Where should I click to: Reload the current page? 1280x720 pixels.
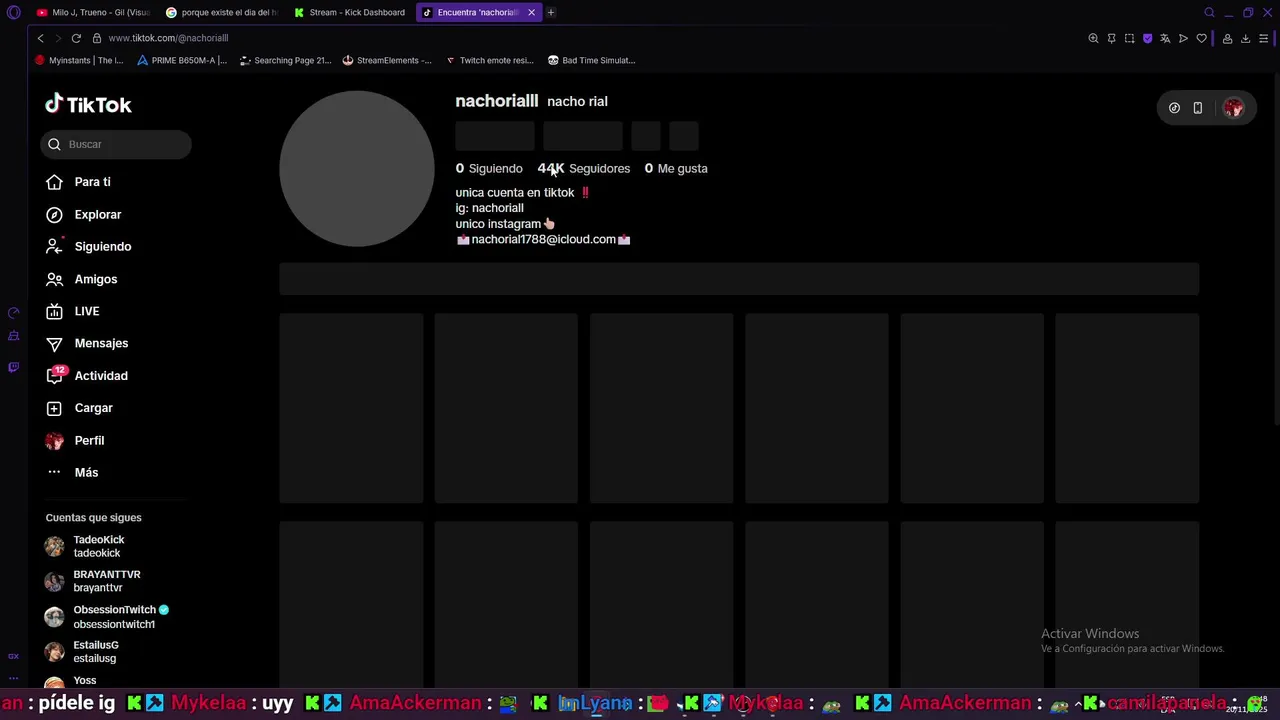(75, 38)
